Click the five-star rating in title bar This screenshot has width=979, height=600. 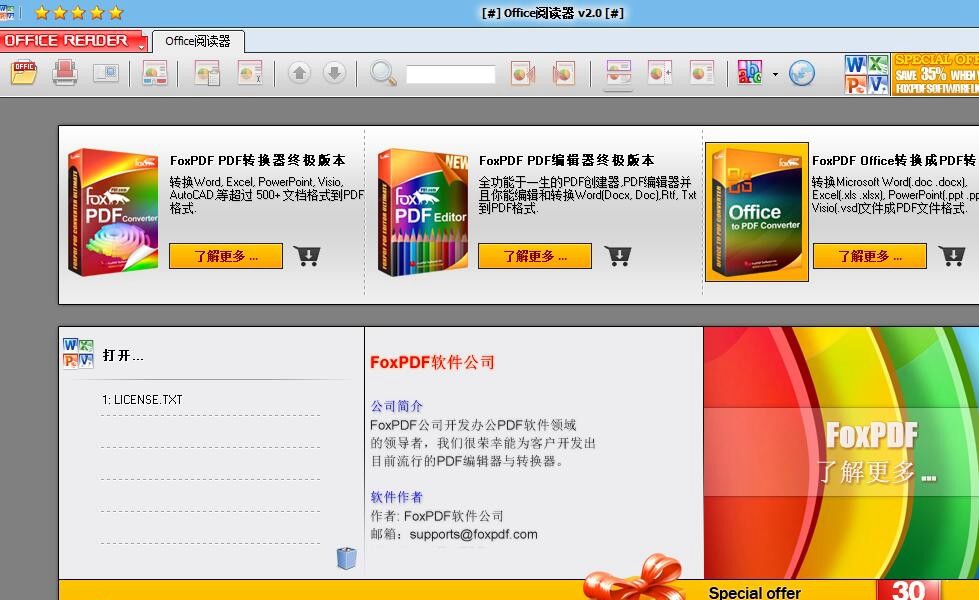(79, 12)
